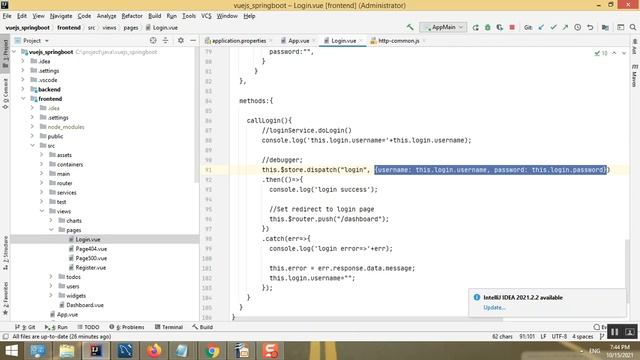640x360 pixels.
Task: Click the UTF-8 encoding status entry
Action: click(x=559, y=337)
